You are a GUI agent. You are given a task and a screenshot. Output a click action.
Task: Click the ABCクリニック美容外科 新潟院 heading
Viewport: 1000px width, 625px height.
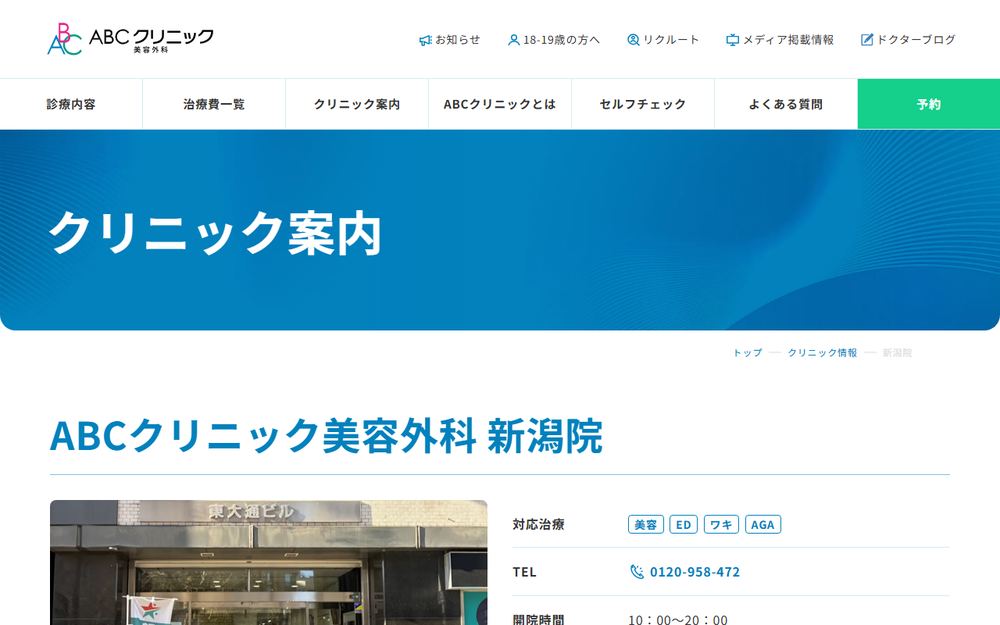(x=326, y=437)
